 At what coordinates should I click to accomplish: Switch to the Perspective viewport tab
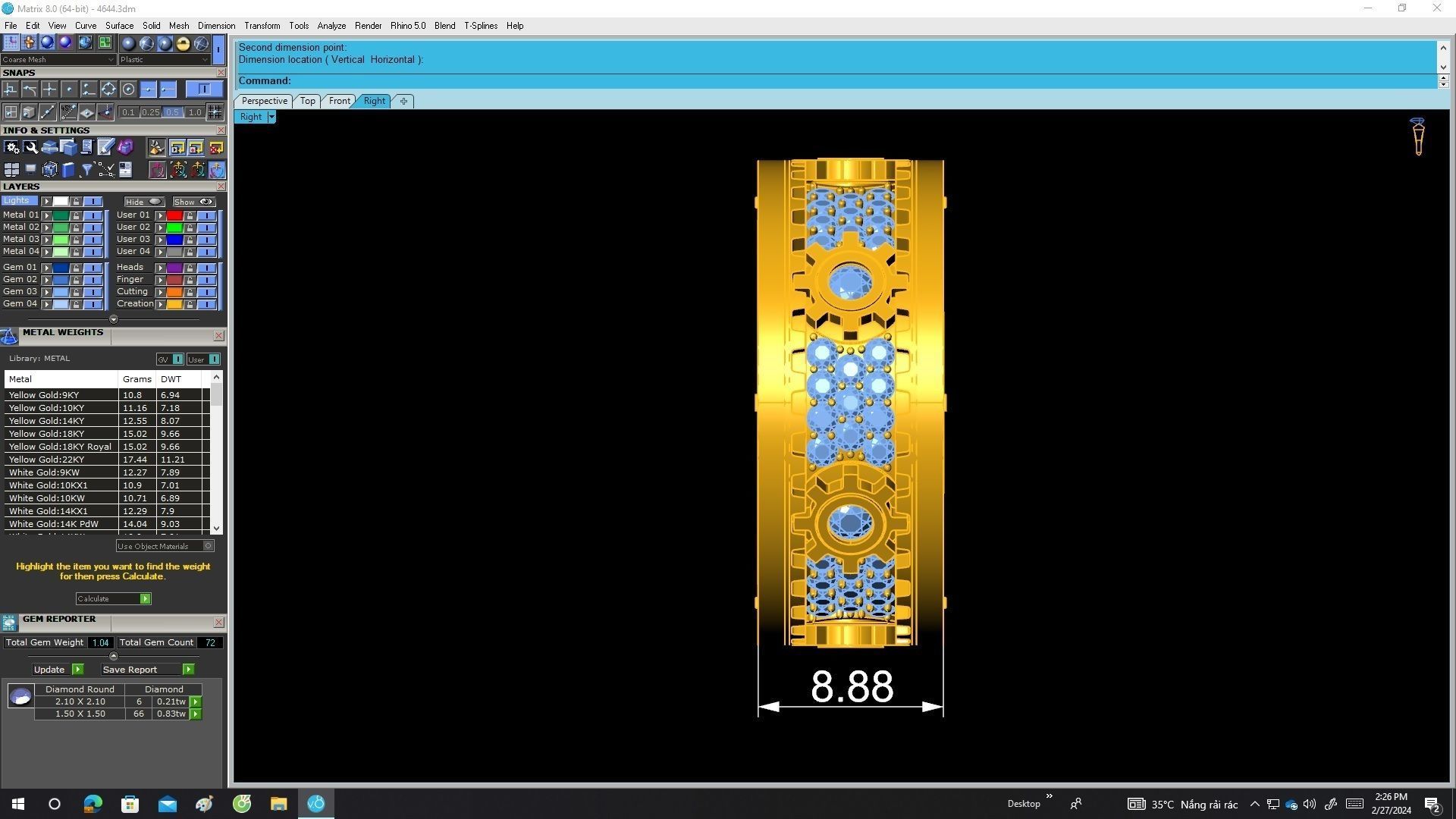(x=264, y=101)
